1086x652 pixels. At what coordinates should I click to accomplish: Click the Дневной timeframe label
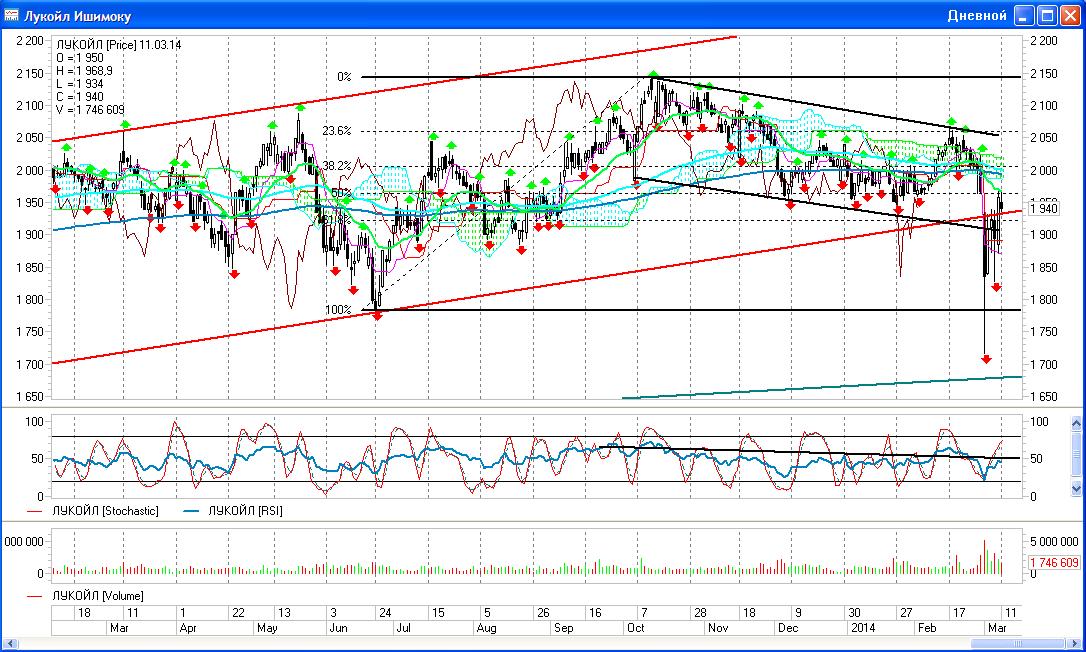click(x=976, y=15)
